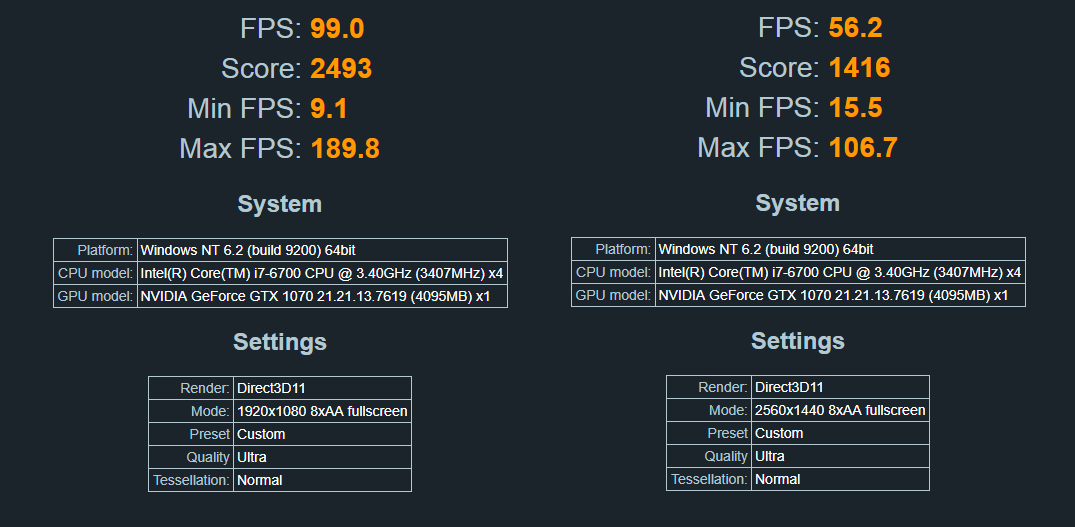Click the Score value 2493
1075x527 pixels.
click(x=341, y=68)
